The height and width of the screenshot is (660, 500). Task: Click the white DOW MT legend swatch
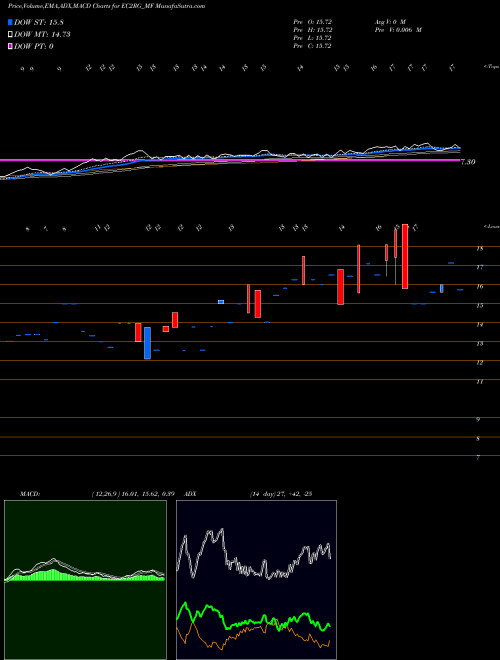point(11,35)
